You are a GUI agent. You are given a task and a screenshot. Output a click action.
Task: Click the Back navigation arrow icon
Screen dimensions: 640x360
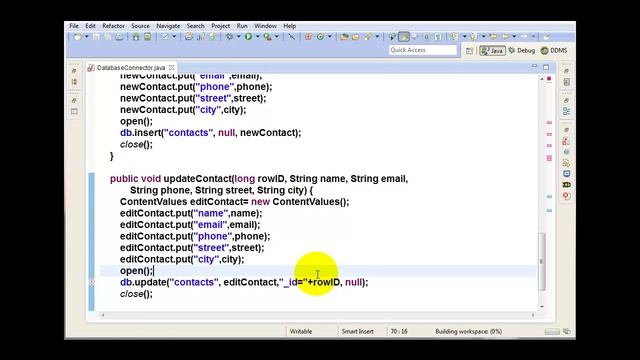click(505, 37)
